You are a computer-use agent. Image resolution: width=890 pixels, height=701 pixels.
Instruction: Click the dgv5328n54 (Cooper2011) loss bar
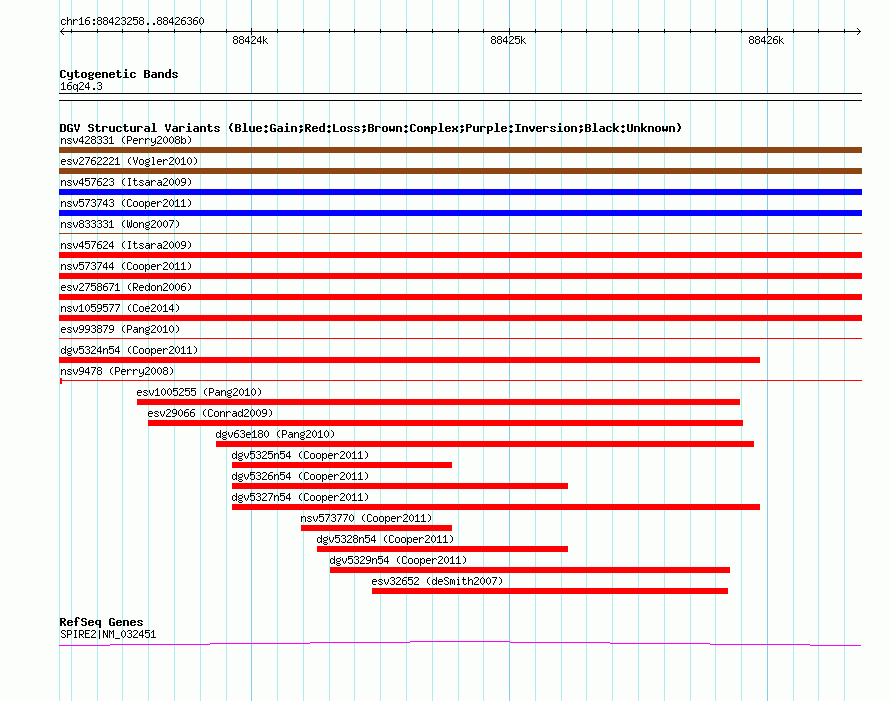click(442, 549)
